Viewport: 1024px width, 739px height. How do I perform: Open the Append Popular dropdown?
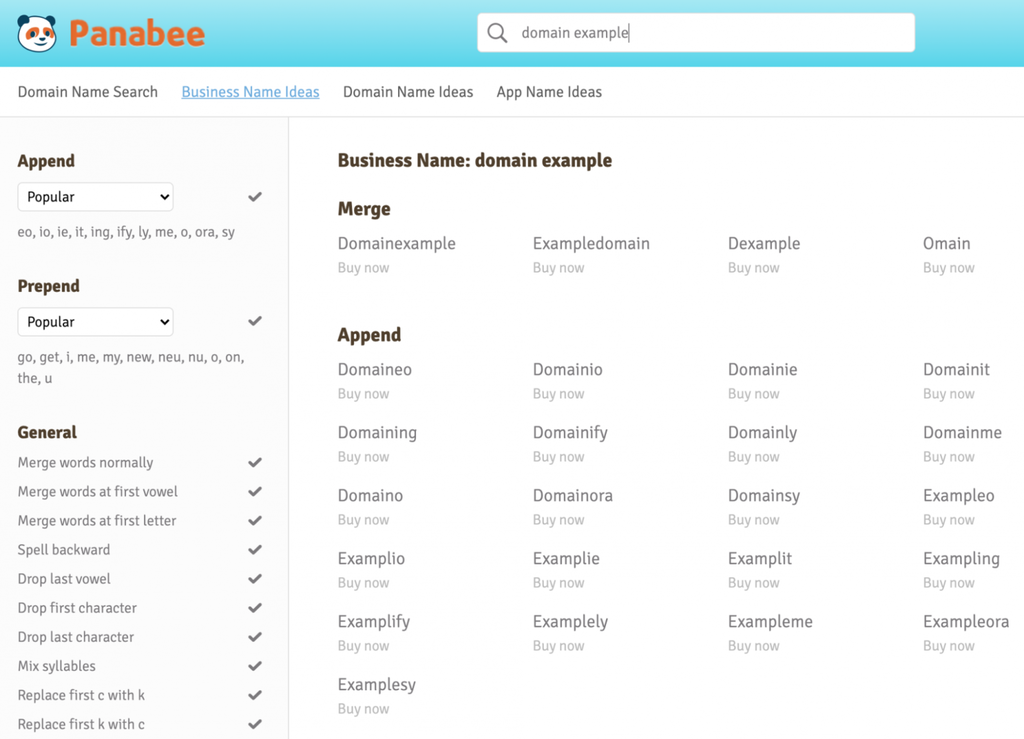click(x=95, y=197)
